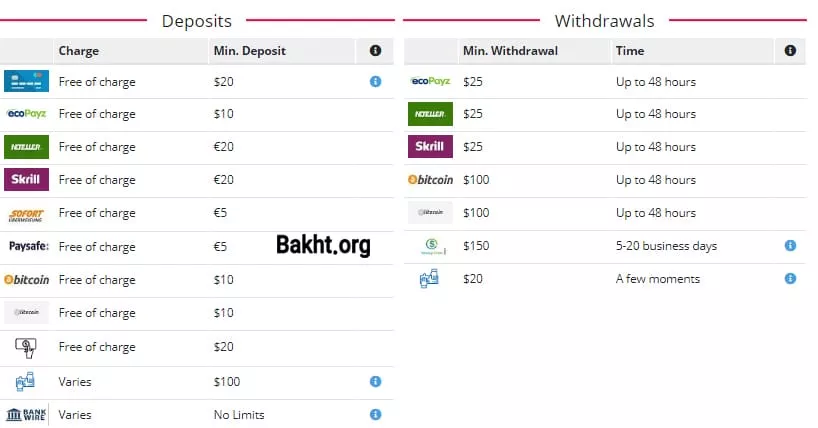Select the Sofort deposit method icon

[26, 214]
